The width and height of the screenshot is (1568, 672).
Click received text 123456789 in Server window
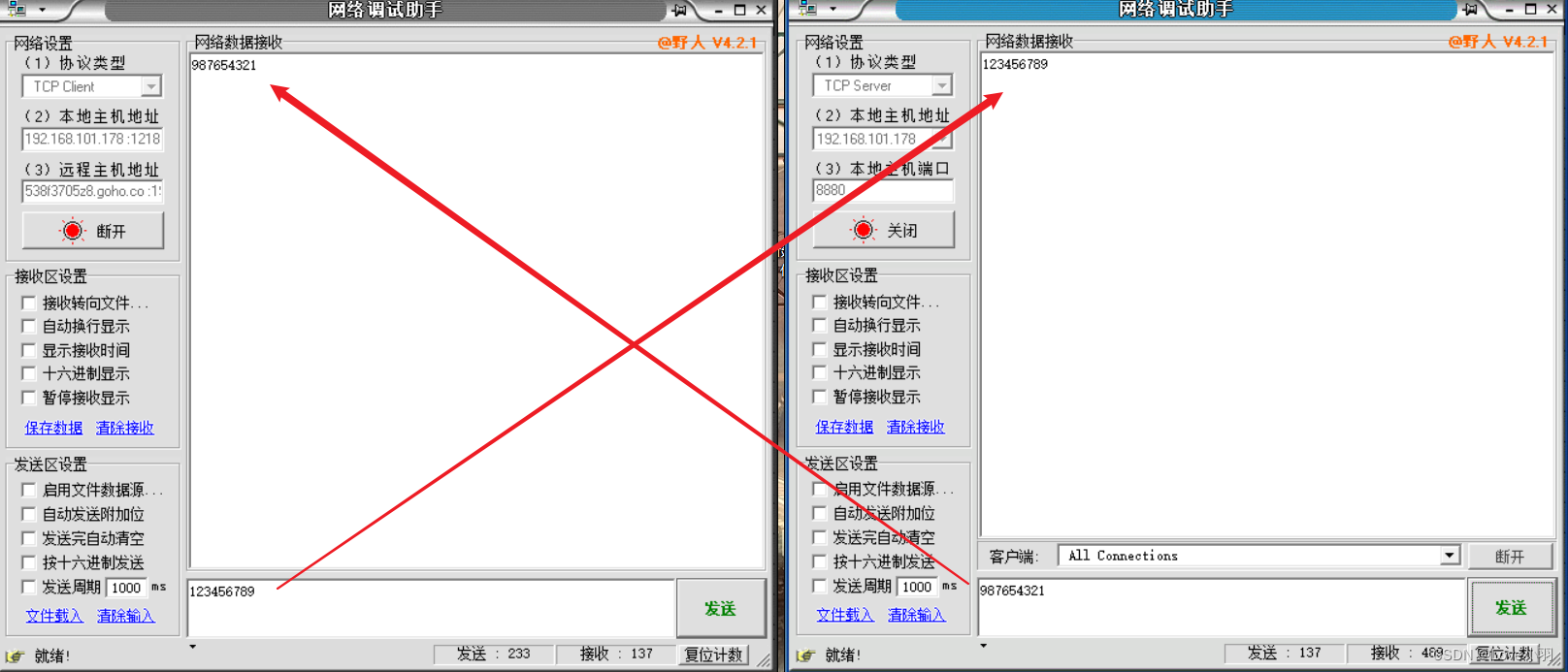click(x=1015, y=64)
